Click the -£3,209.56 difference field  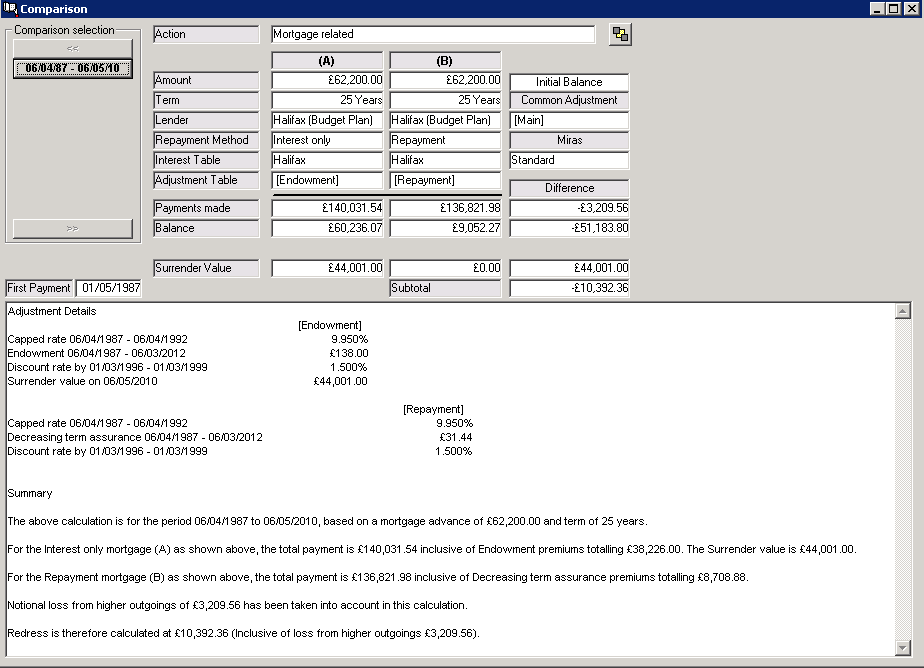(569, 208)
